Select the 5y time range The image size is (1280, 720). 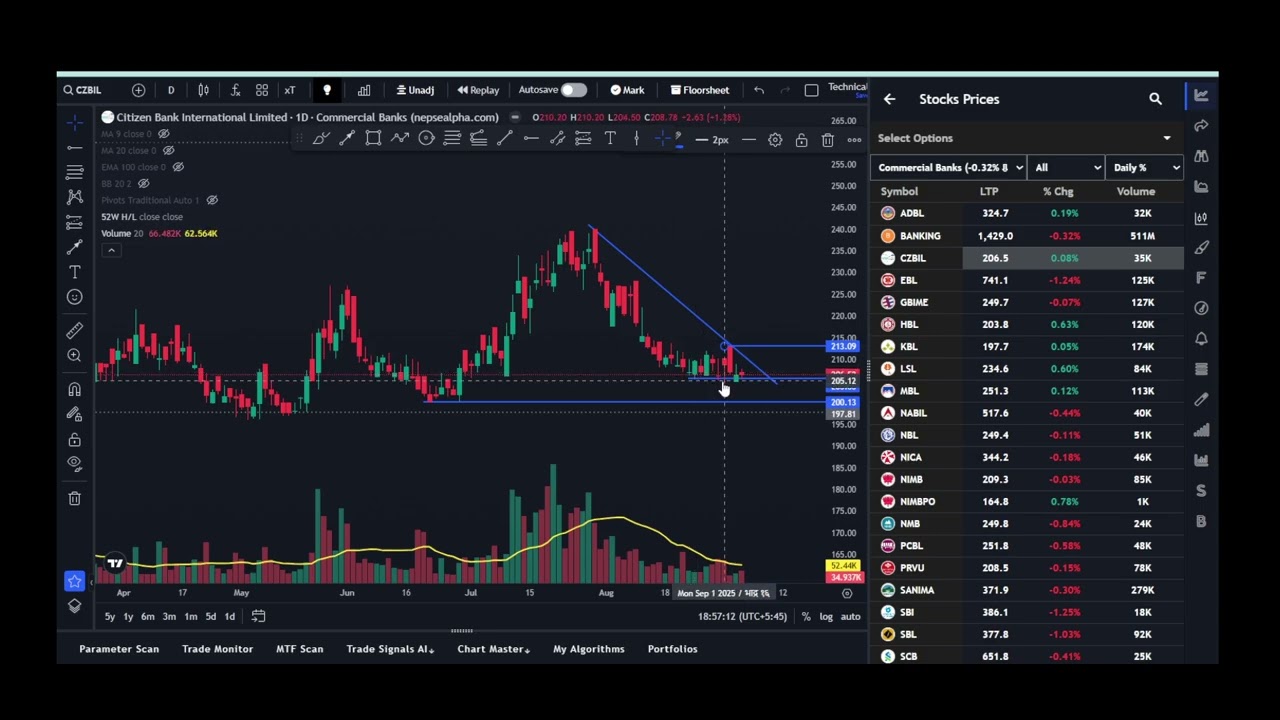[110, 617]
